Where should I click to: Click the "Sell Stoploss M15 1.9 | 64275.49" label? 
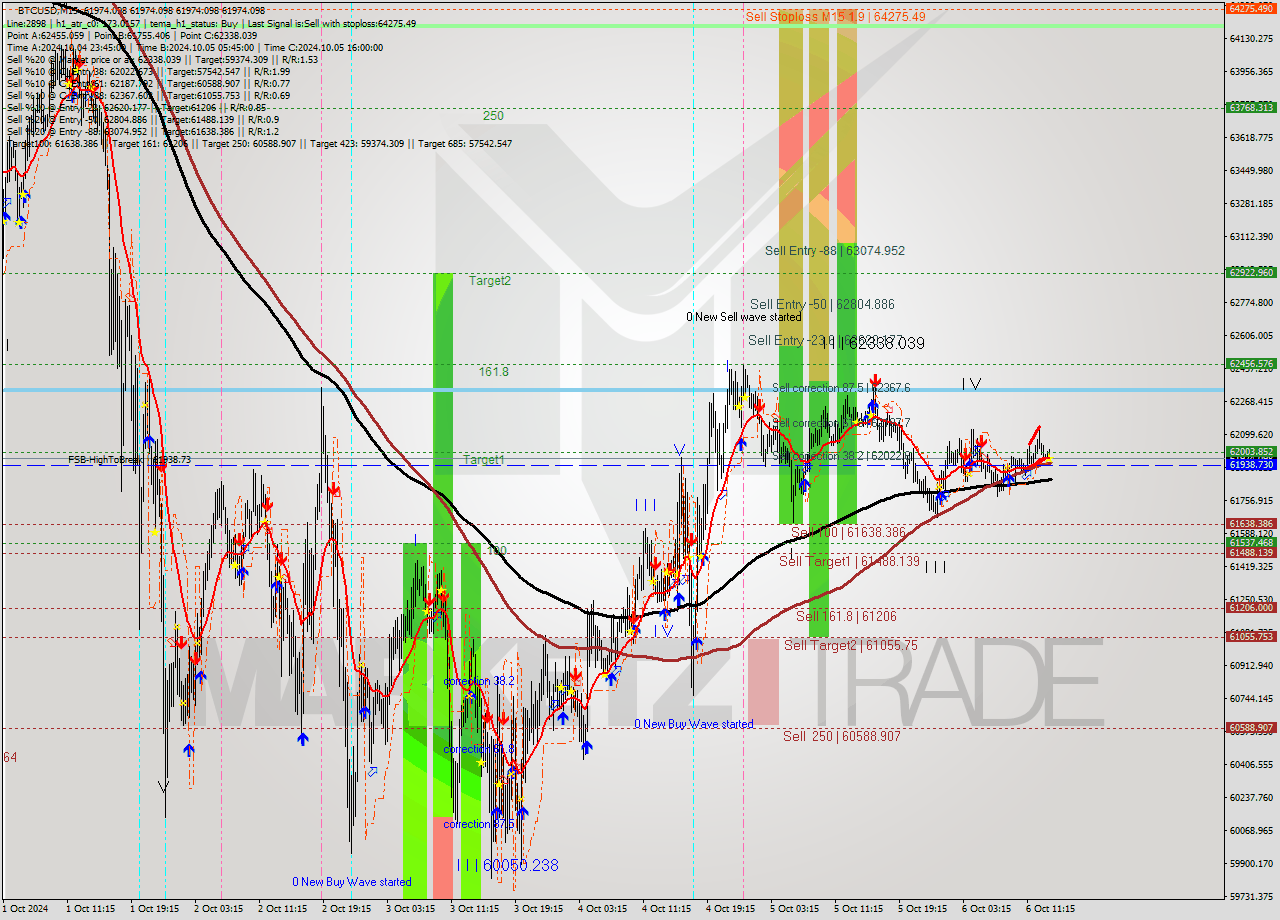pyautogui.click(x=835, y=16)
